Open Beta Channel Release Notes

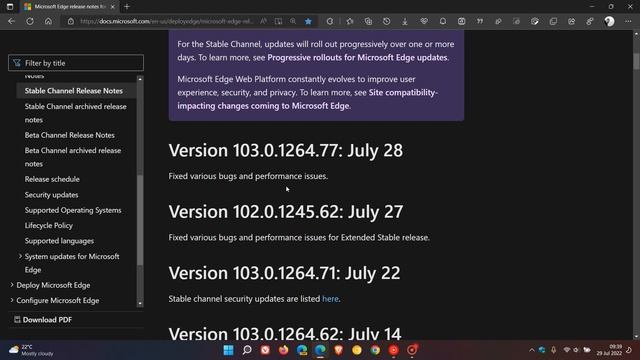tap(69, 135)
